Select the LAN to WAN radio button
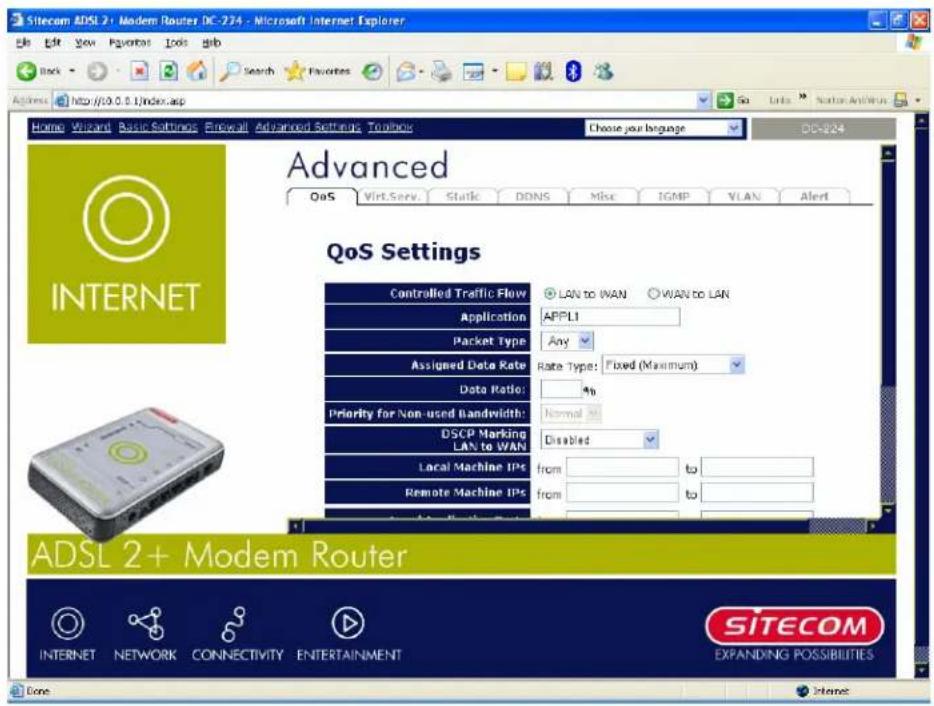This screenshot has width=934, height=706. [550, 294]
